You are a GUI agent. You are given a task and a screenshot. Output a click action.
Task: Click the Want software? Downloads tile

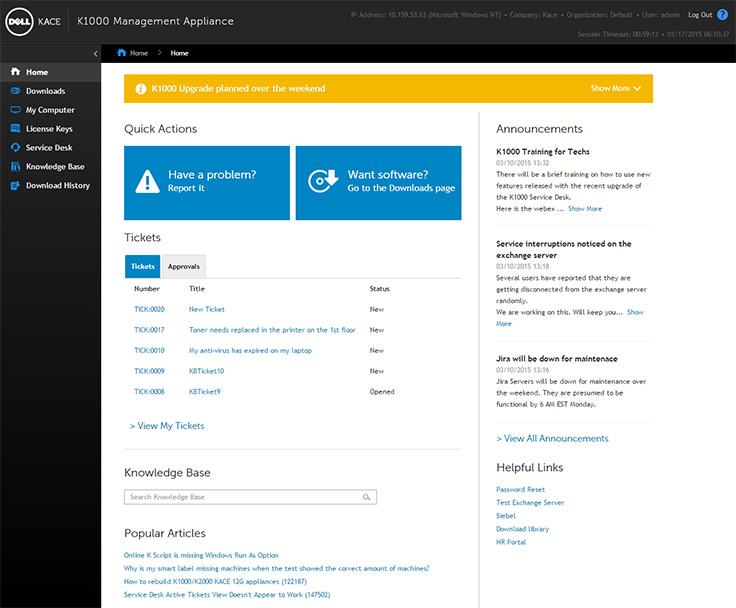coord(378,183)
